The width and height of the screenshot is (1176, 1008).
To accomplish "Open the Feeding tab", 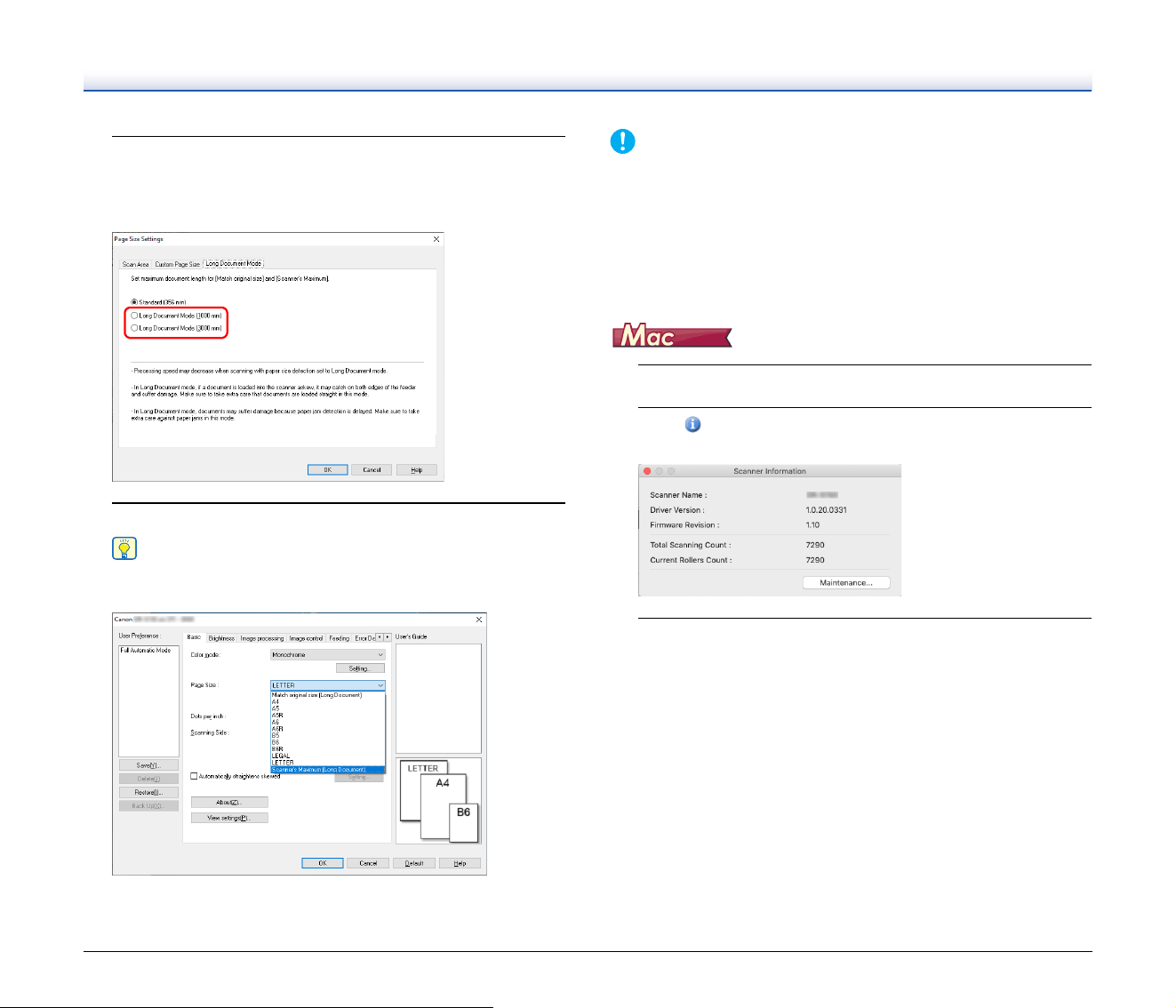I will click(x=340, y=638).
